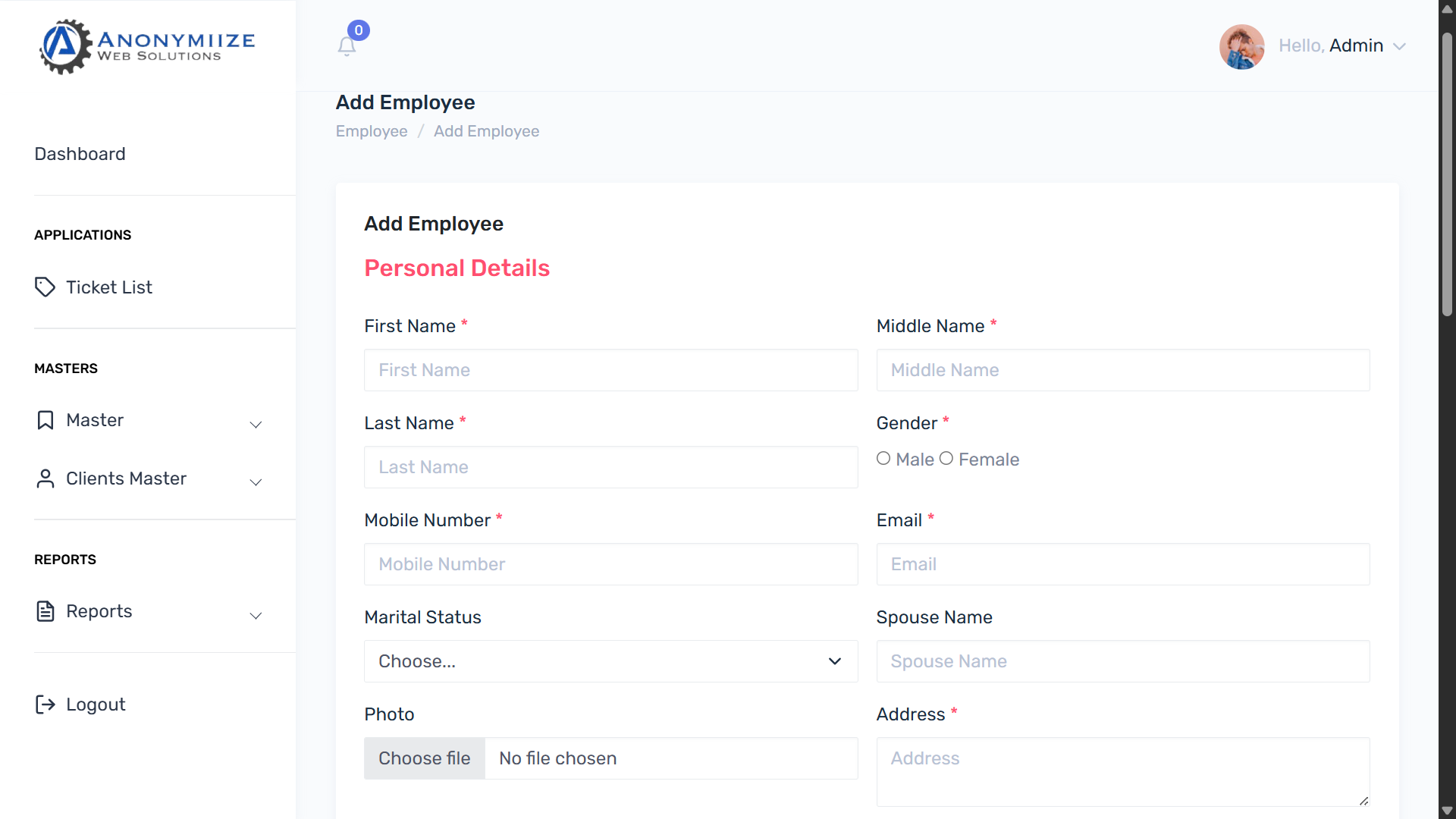Click the No file chosen text
Screen dimensions: 1456x819
(x=557, y=758)
